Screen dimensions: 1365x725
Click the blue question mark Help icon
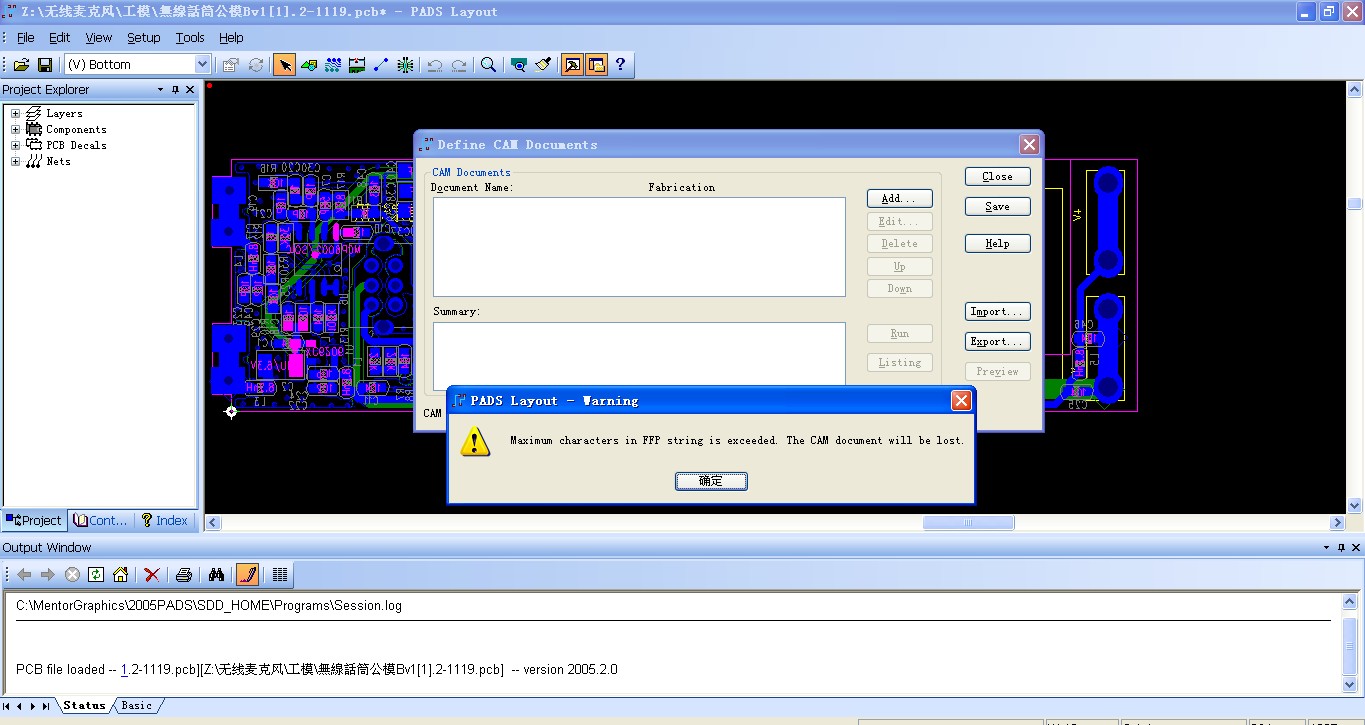click(x=620, y=64)
